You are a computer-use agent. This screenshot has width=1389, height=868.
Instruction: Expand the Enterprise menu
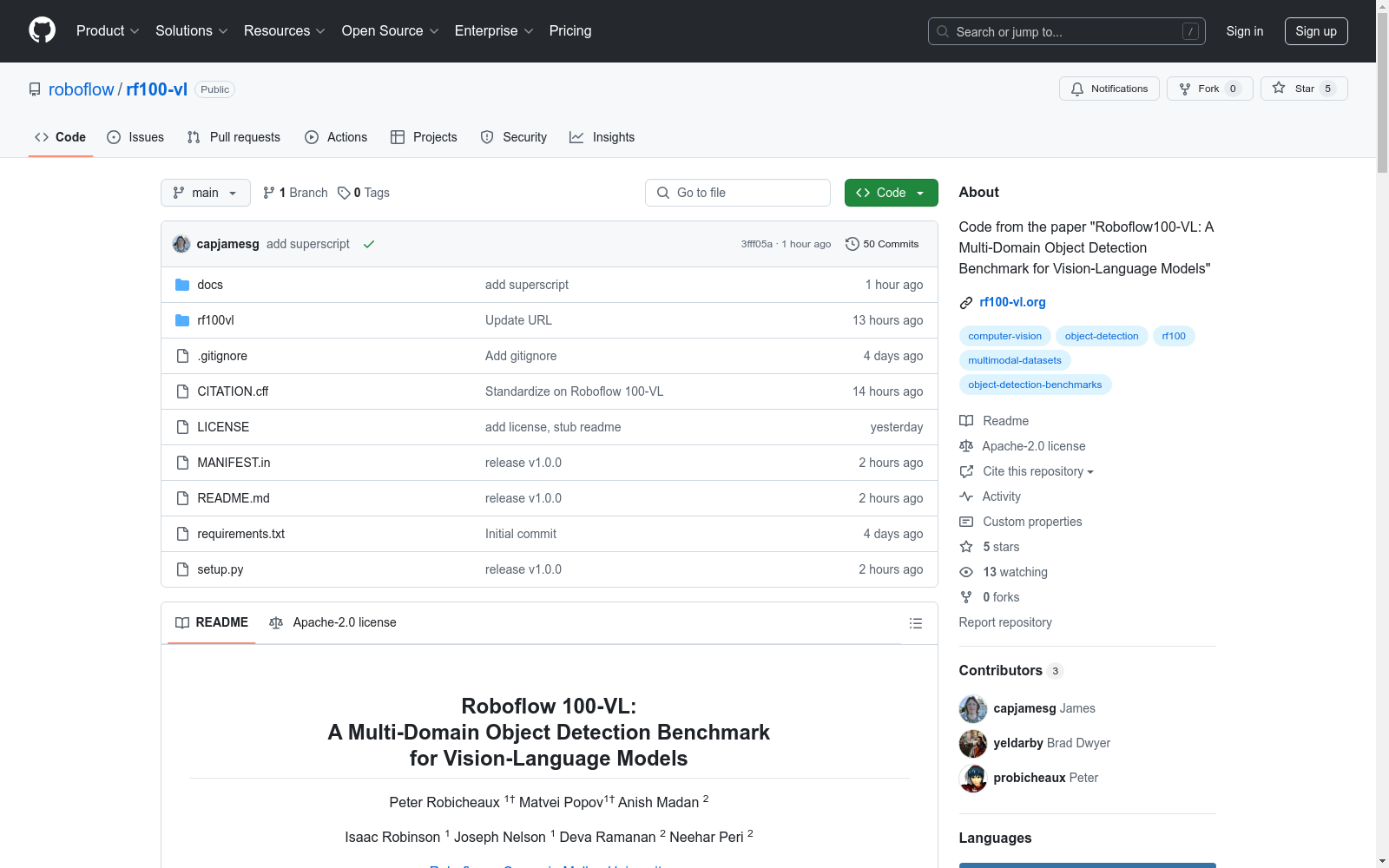click(x=494, y=31)
